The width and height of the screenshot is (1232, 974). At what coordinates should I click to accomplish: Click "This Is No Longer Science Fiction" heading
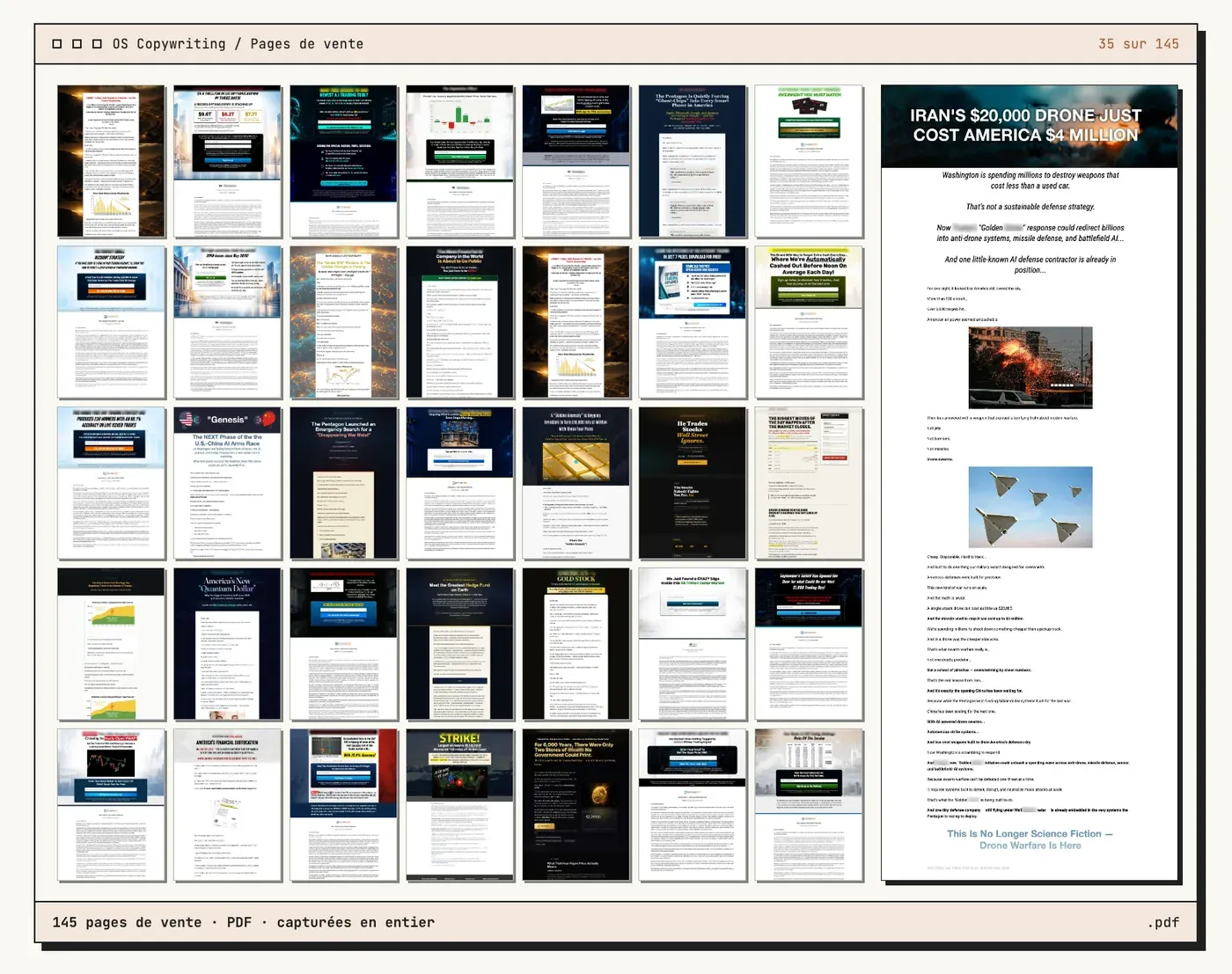(x=1030, y=839)
